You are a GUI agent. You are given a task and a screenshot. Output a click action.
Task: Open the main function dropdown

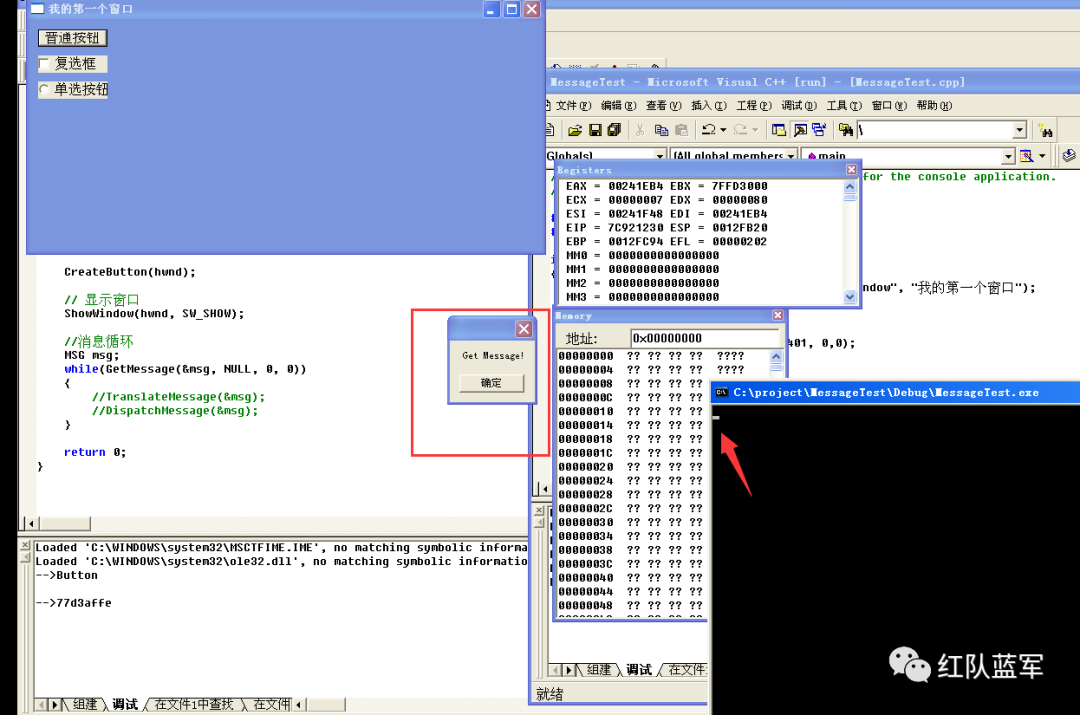pyautogui.click(x=1008, y=156)
